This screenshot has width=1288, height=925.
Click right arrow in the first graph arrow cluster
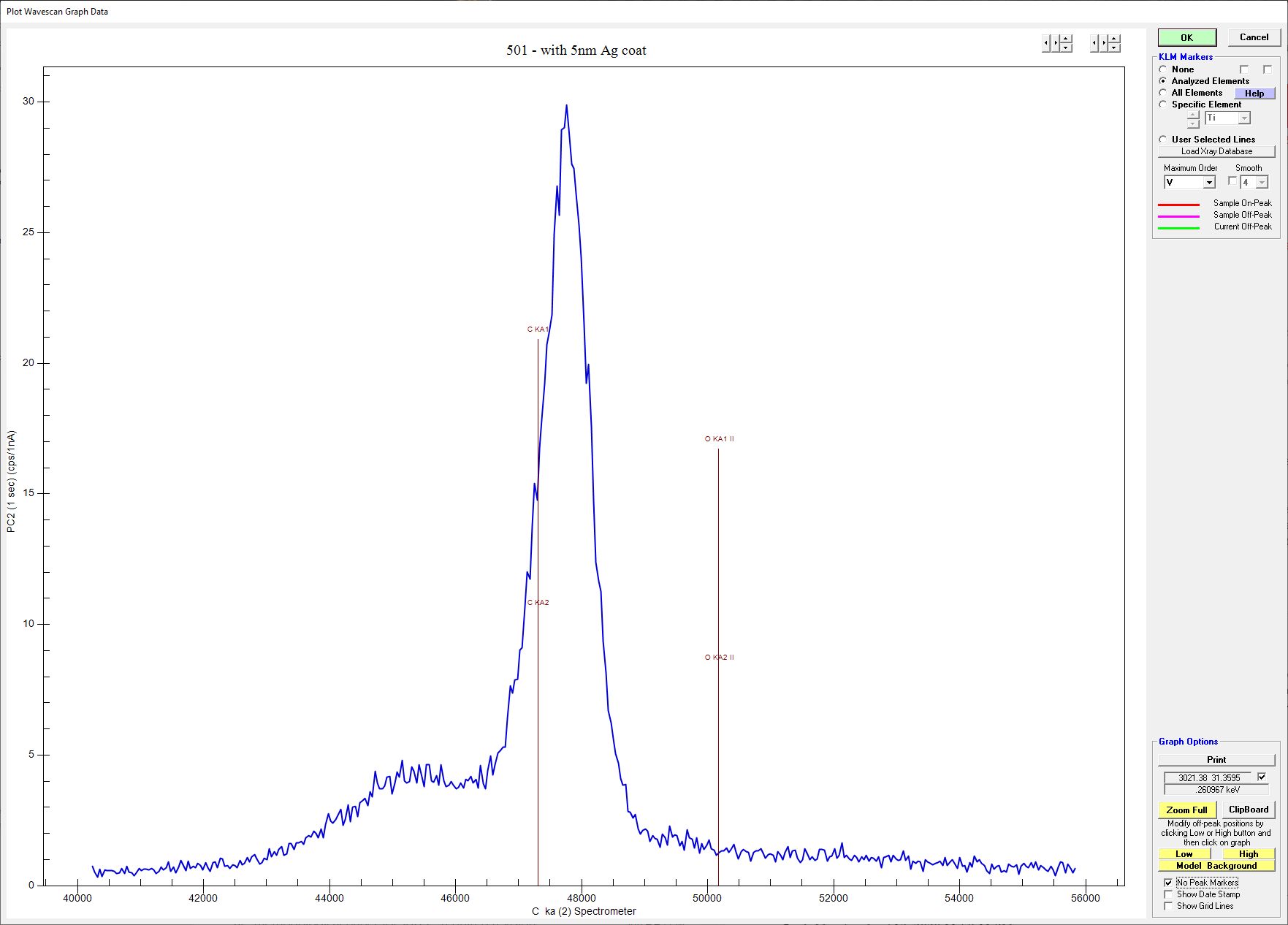point(1056,43)
